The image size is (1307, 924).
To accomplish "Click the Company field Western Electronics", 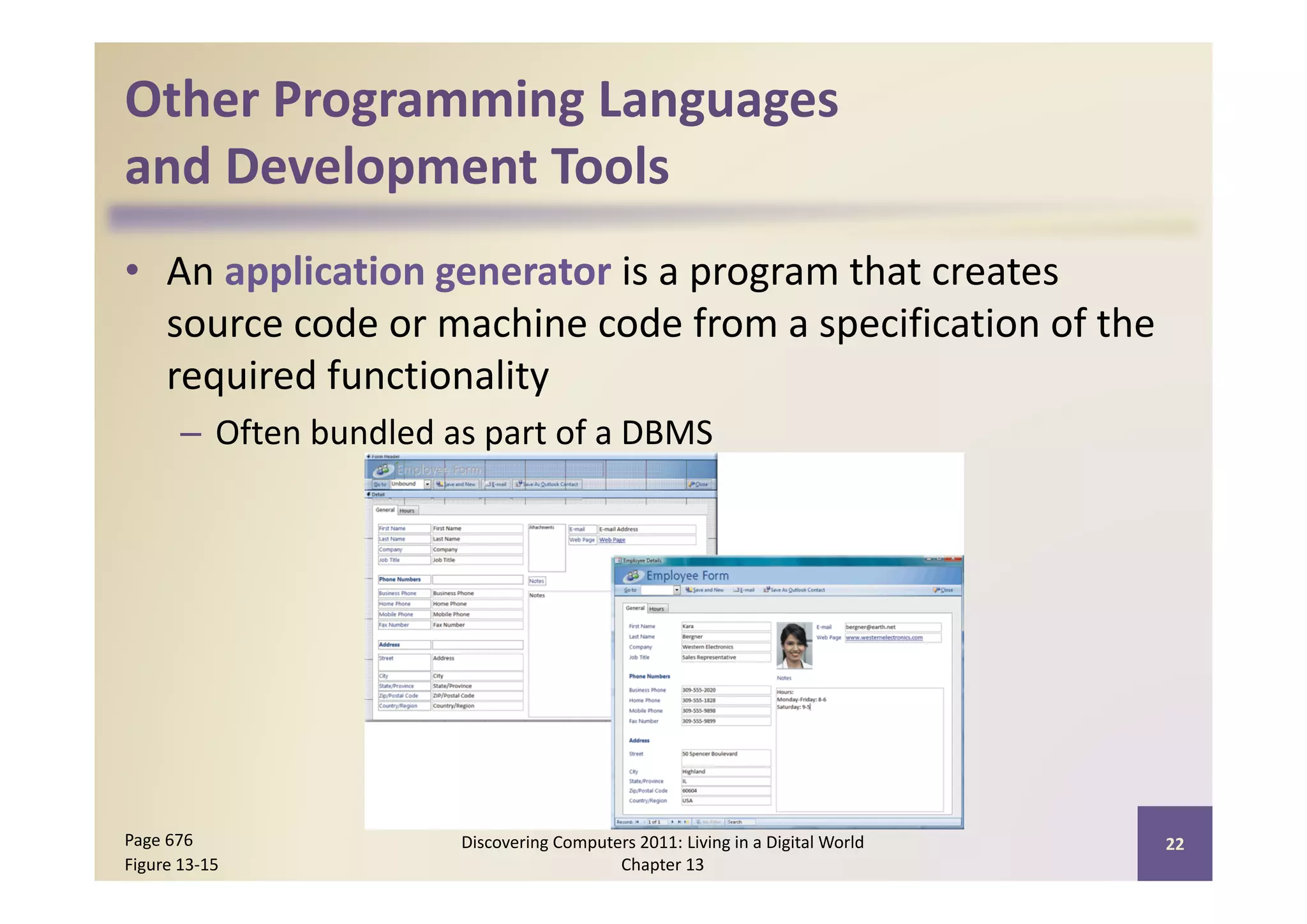I will point(726,647).
